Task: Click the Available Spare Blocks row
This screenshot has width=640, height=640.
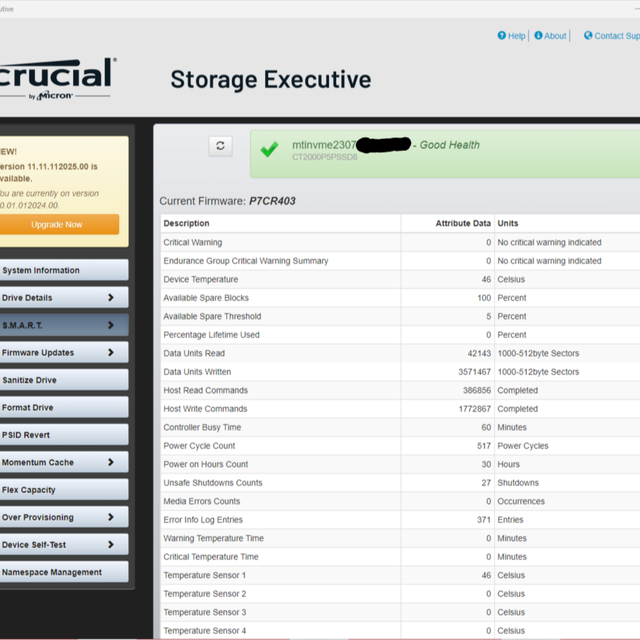Action: pyautogui.click(x=400, y=298)
